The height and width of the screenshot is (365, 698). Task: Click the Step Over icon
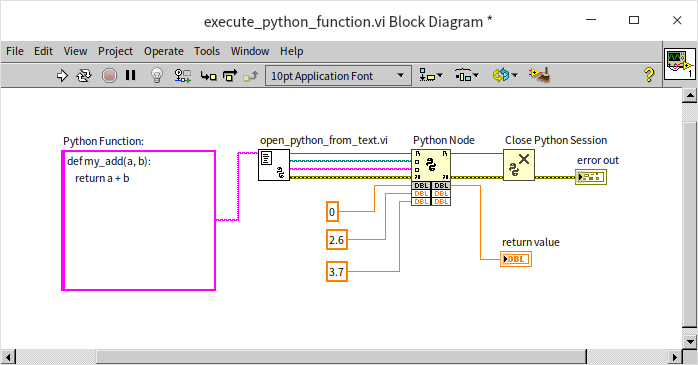[230, 76]
